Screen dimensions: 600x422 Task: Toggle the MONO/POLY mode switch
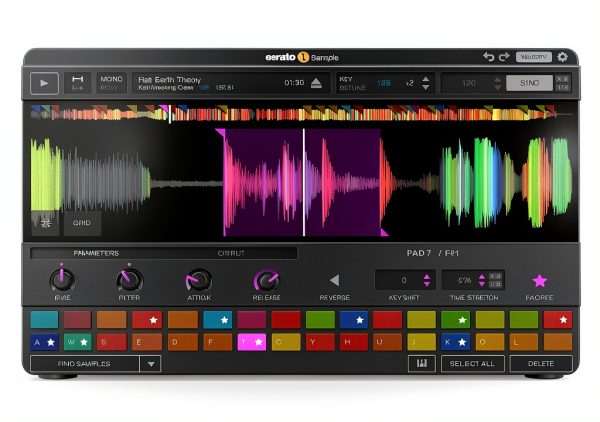click(x=111, y=83)
